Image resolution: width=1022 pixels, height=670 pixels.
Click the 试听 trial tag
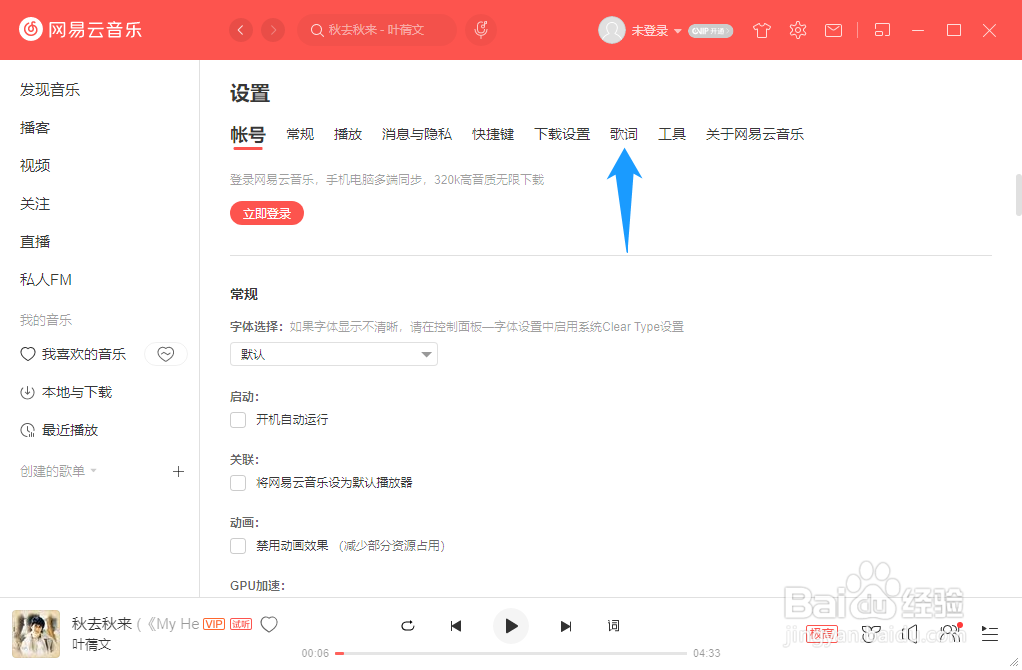[241, 624]
